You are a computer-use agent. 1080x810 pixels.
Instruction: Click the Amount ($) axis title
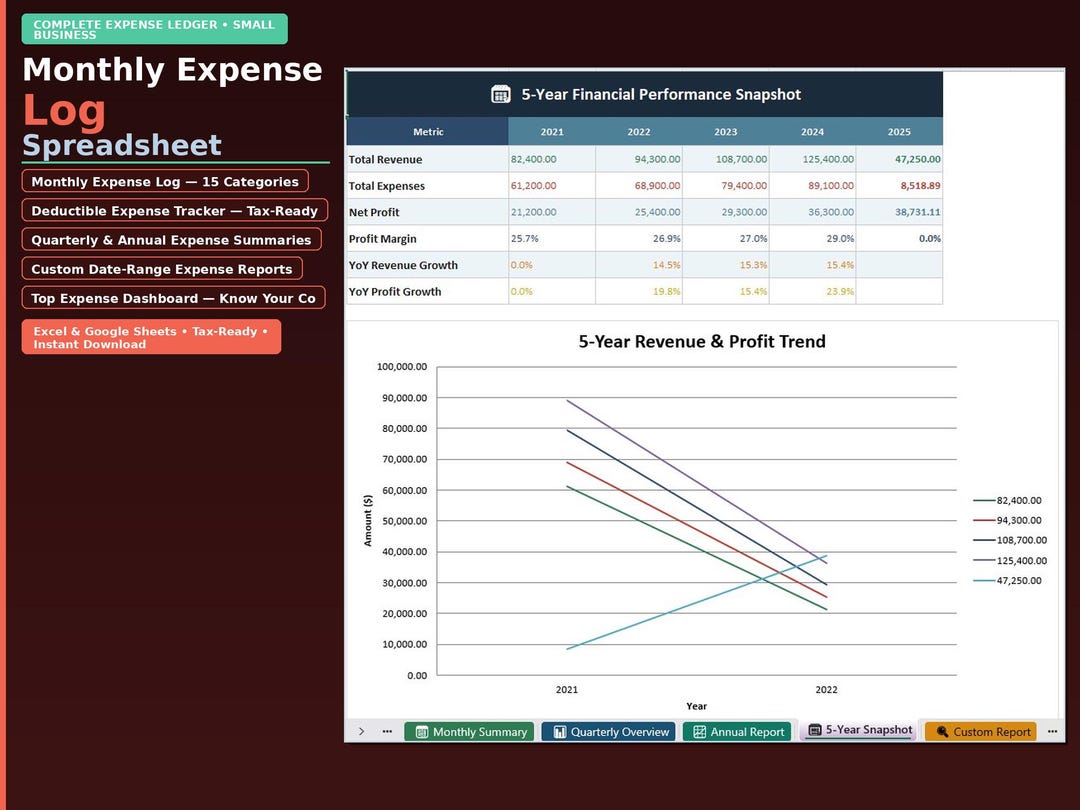click(x=368, y=521)
